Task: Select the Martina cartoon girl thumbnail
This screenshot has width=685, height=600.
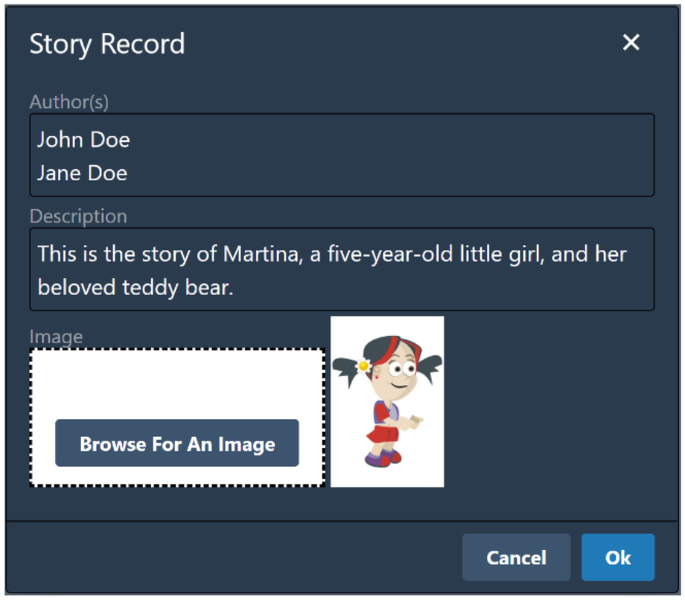Action: click(387, 402)
